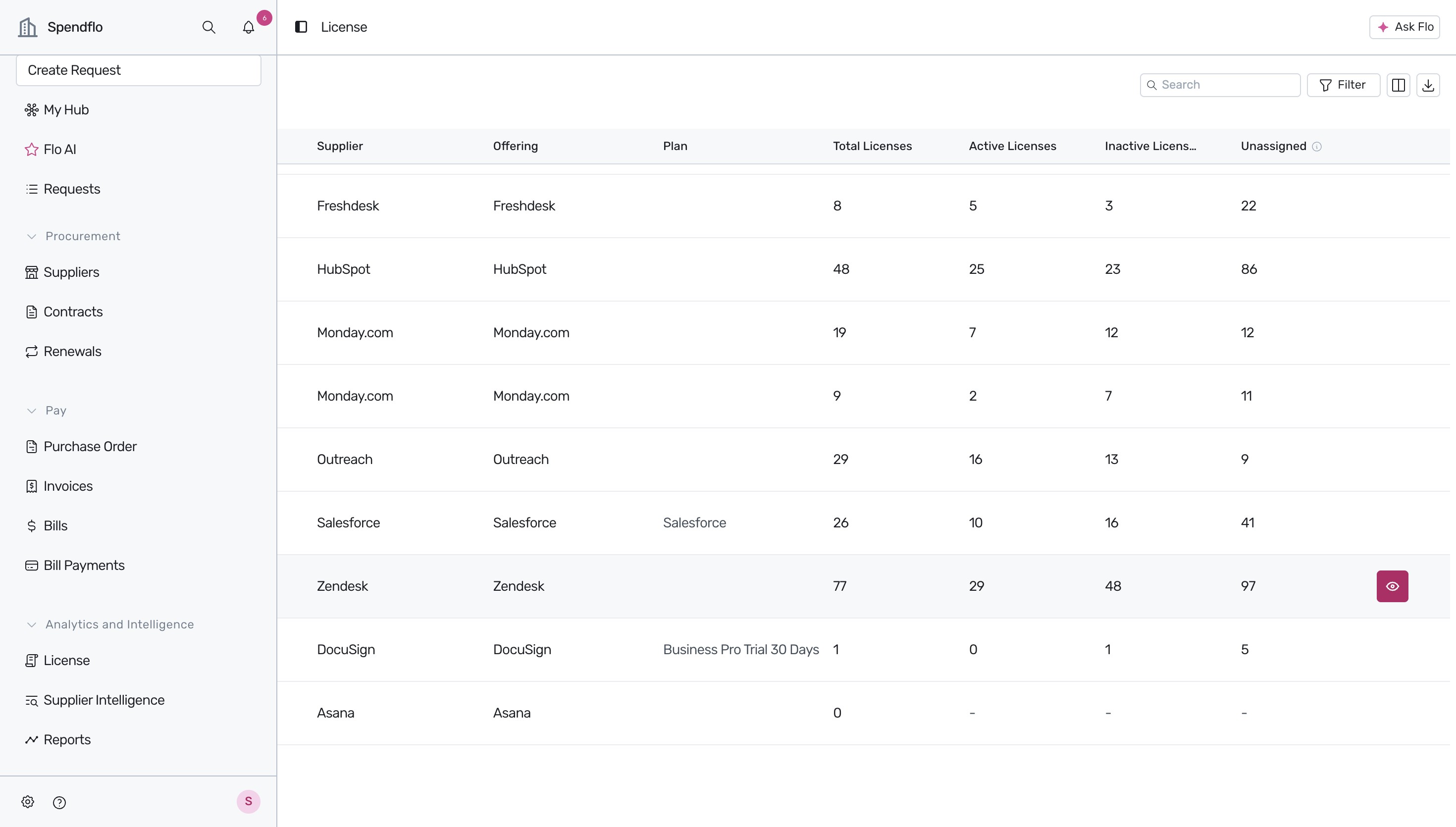Viewport: 1456px width, 827px height.
Task: Click the My Hub flower icon
Action: pyautogui.click(x=32, y=109)
